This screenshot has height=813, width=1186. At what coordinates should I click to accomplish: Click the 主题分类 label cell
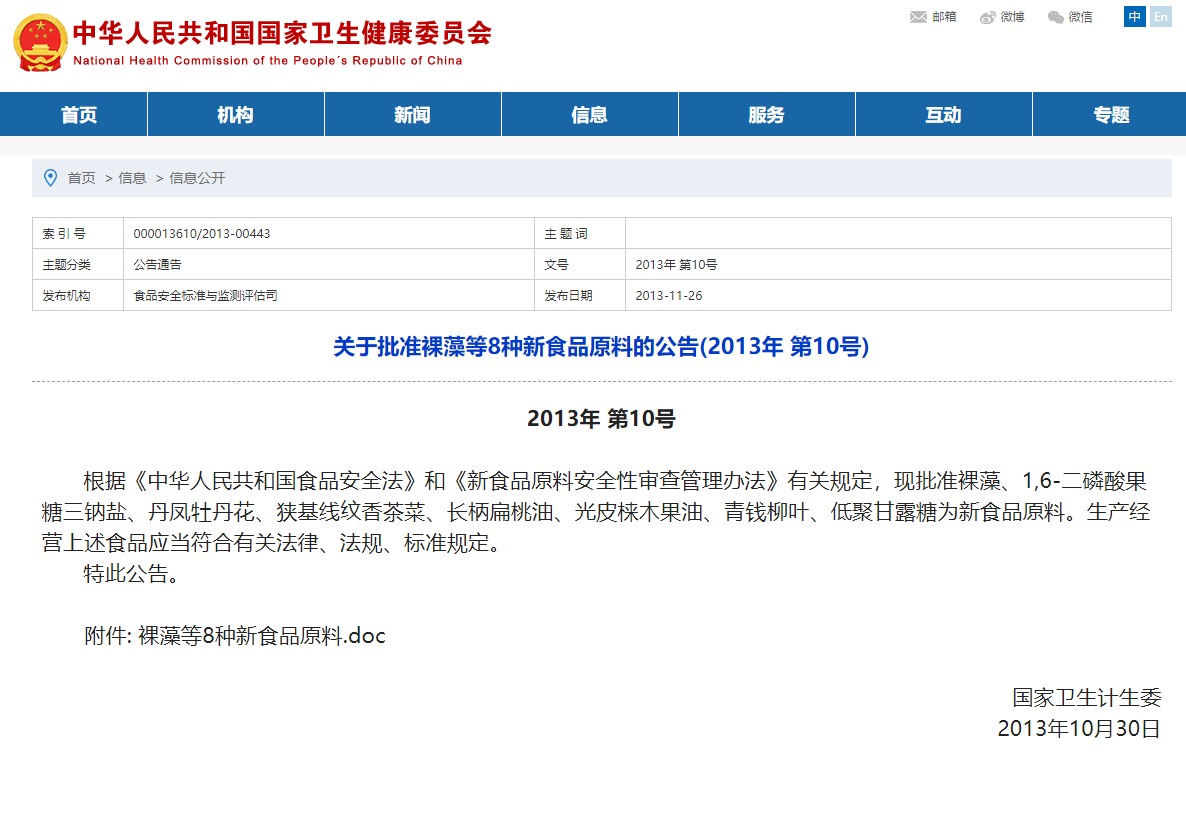(x=78, y=265)
